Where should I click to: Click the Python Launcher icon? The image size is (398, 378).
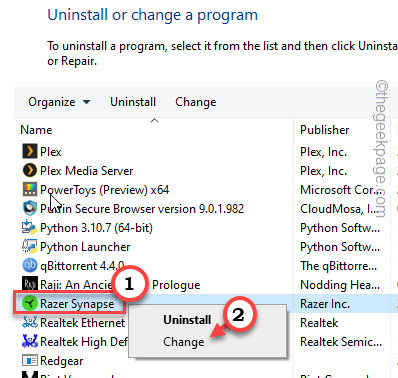pos(30,247)
